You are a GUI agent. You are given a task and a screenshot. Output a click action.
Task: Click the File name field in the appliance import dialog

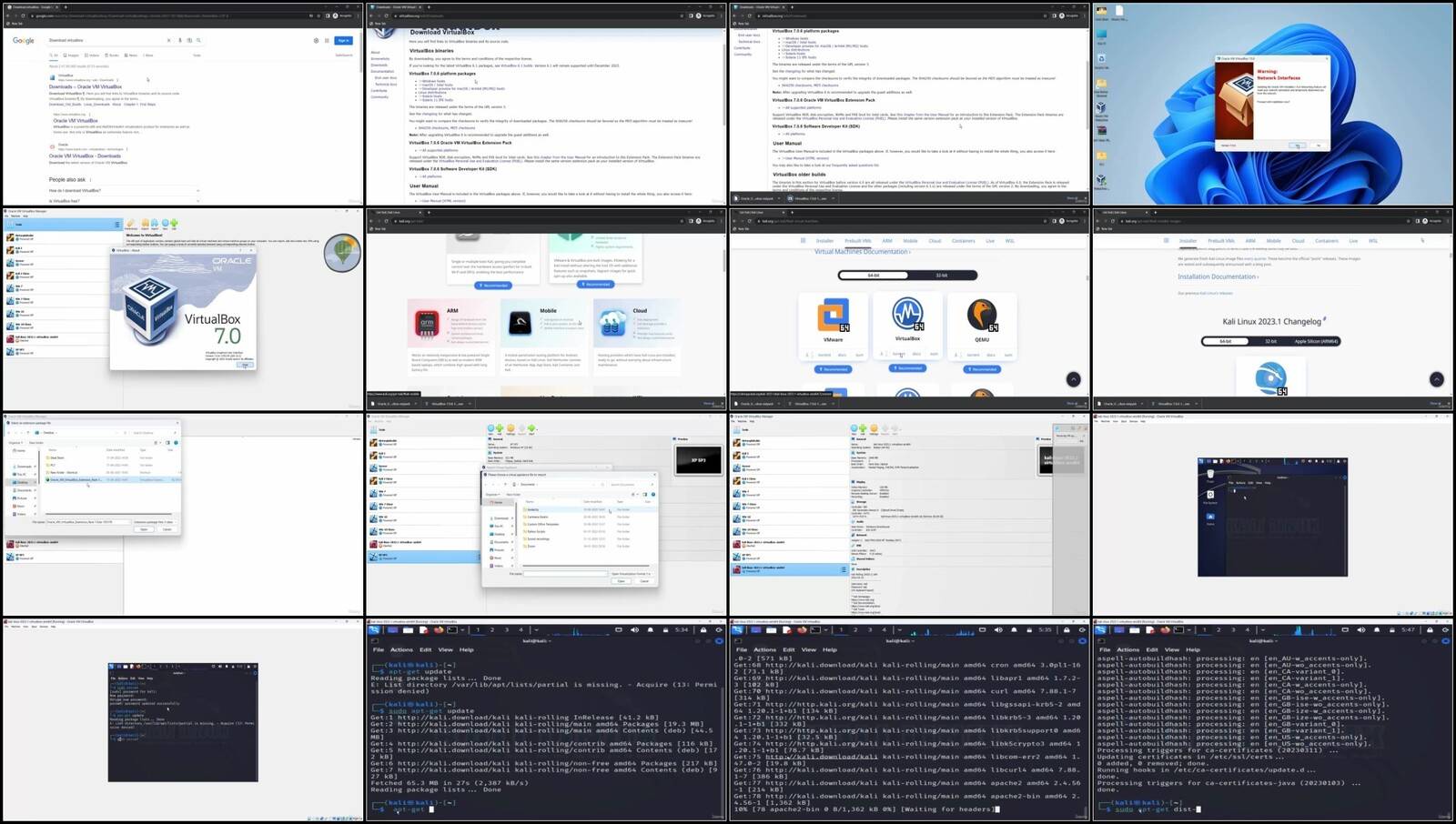[565, 574]
